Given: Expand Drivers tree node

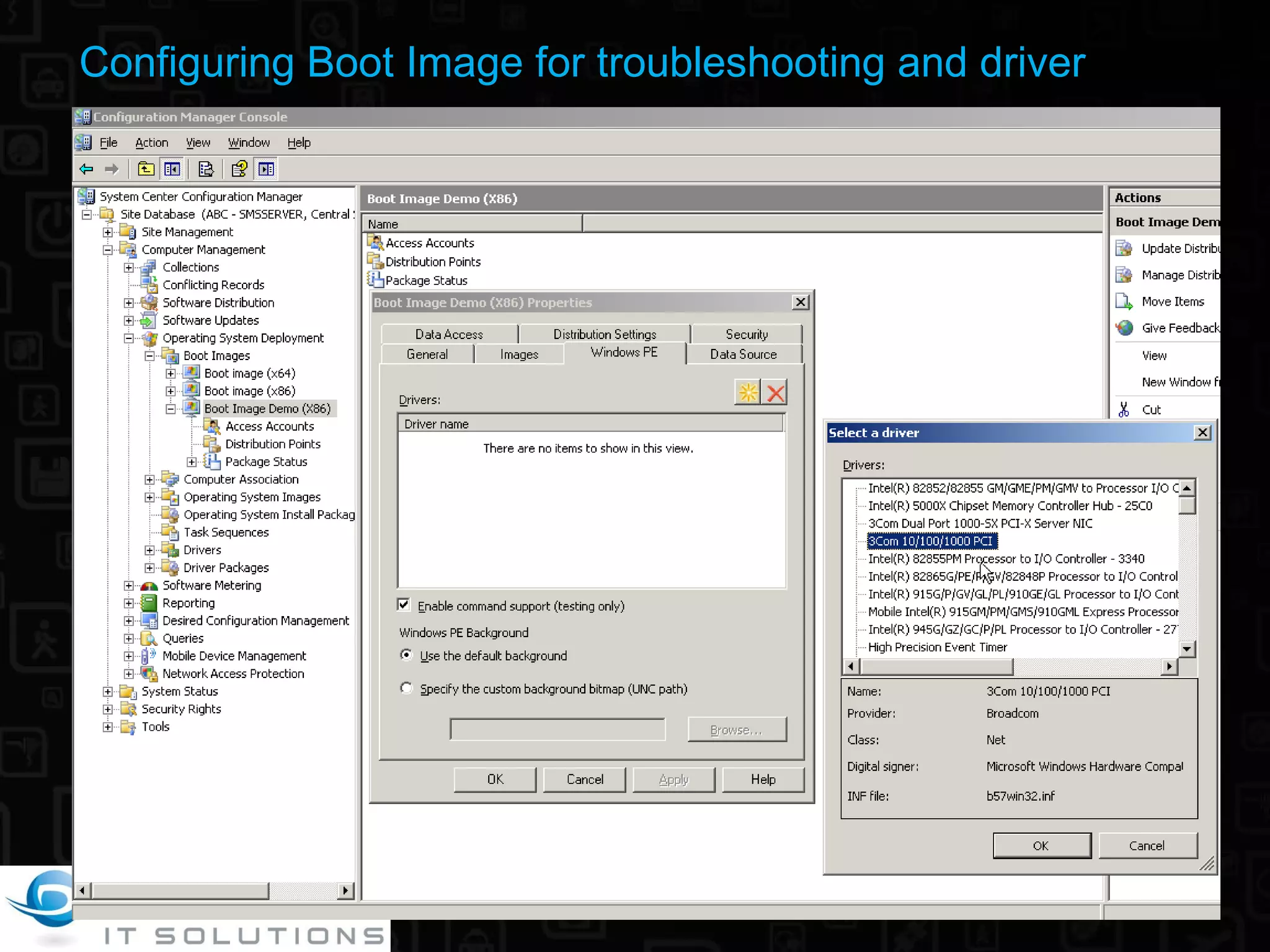Looking at the screenshot, I should click(149, 550).
